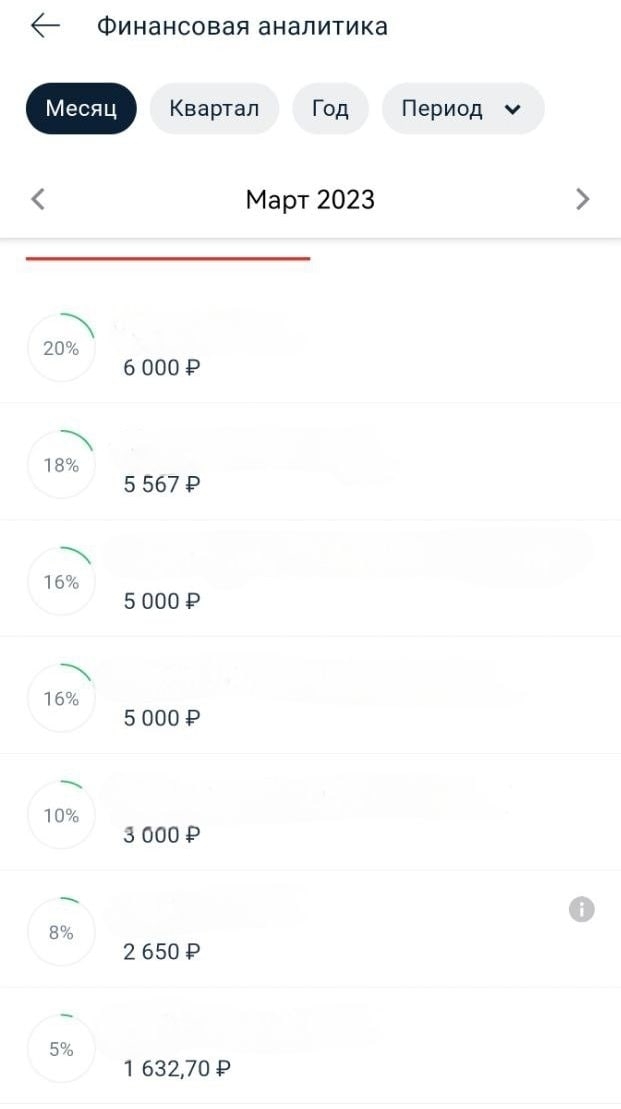Go to the next month
Image resolution: width=621 pixels, height=1109 pixels.
tap(583, 199)
